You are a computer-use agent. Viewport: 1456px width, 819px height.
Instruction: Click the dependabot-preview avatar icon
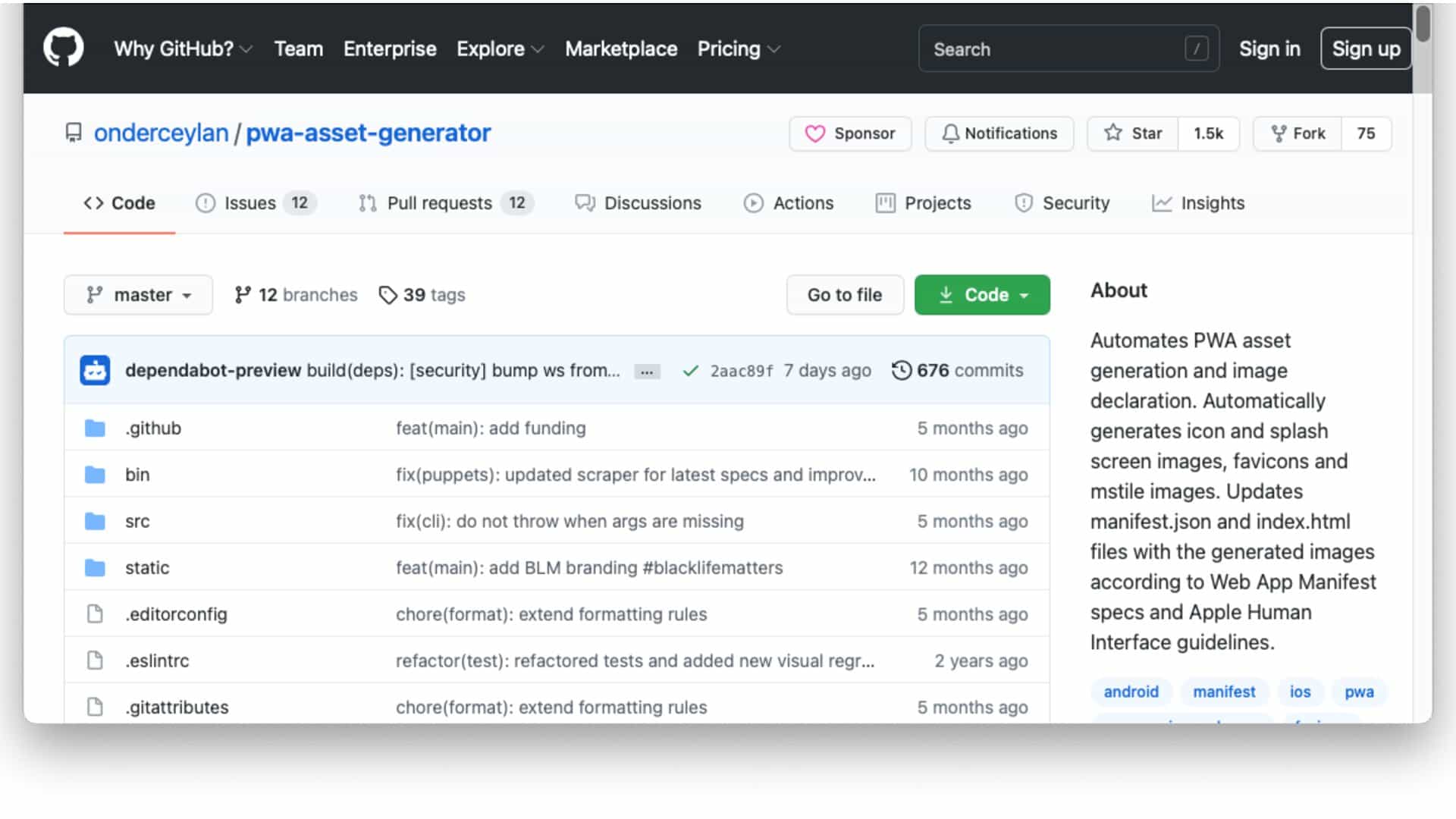click(x=95, y=370)
